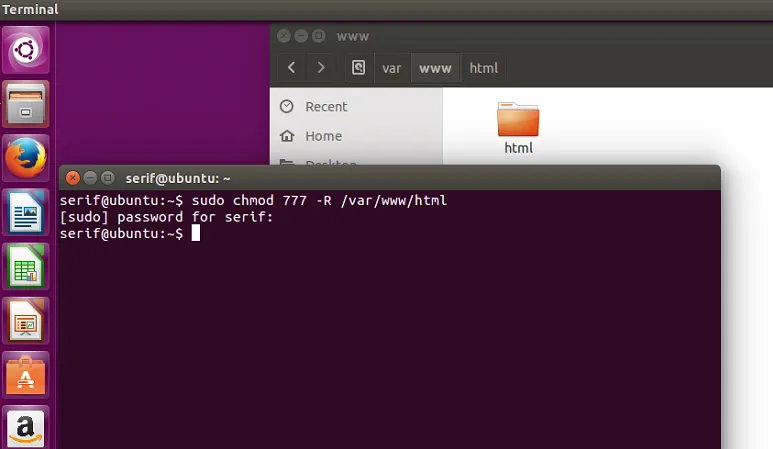
Task: Go forward in Files window
Action: 320,68
